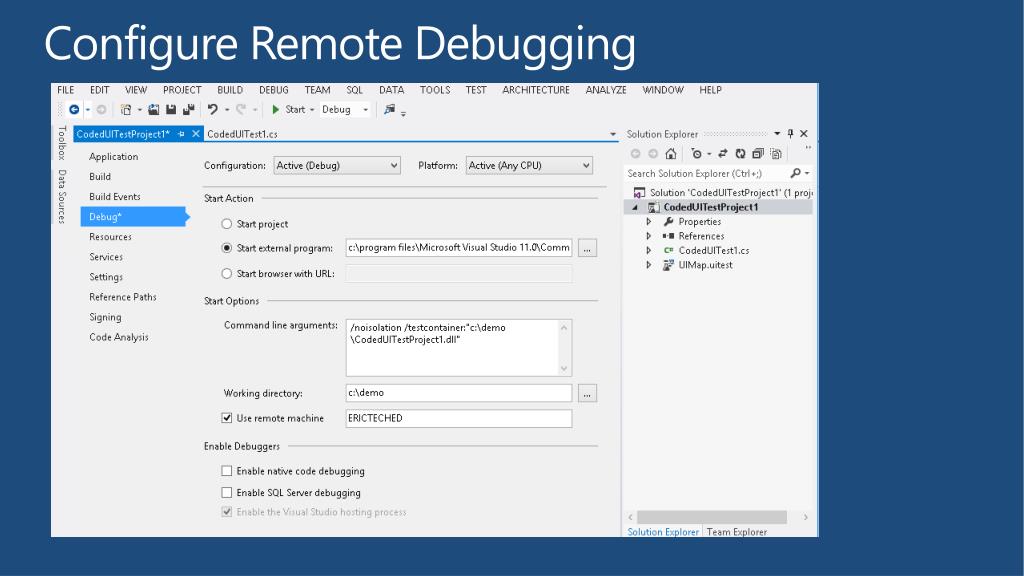Click Sync with Active Document icon

point(723,154)
